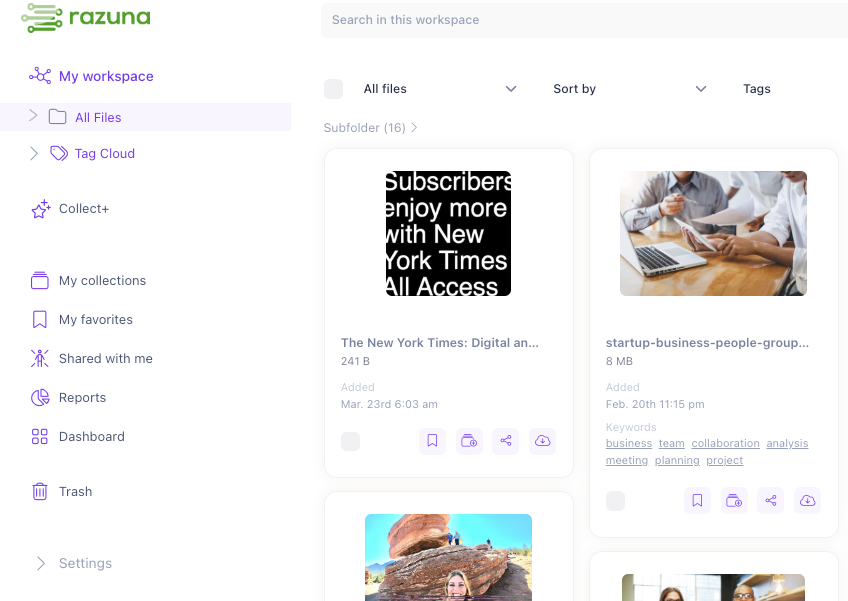This screenshot has width=848, height=601.
Task: Open the All files filter dropdown
Action: tap(440, 89)
